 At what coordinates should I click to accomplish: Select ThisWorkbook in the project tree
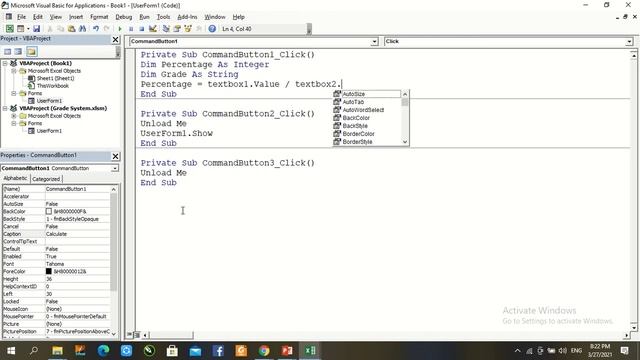click(53, 86)
